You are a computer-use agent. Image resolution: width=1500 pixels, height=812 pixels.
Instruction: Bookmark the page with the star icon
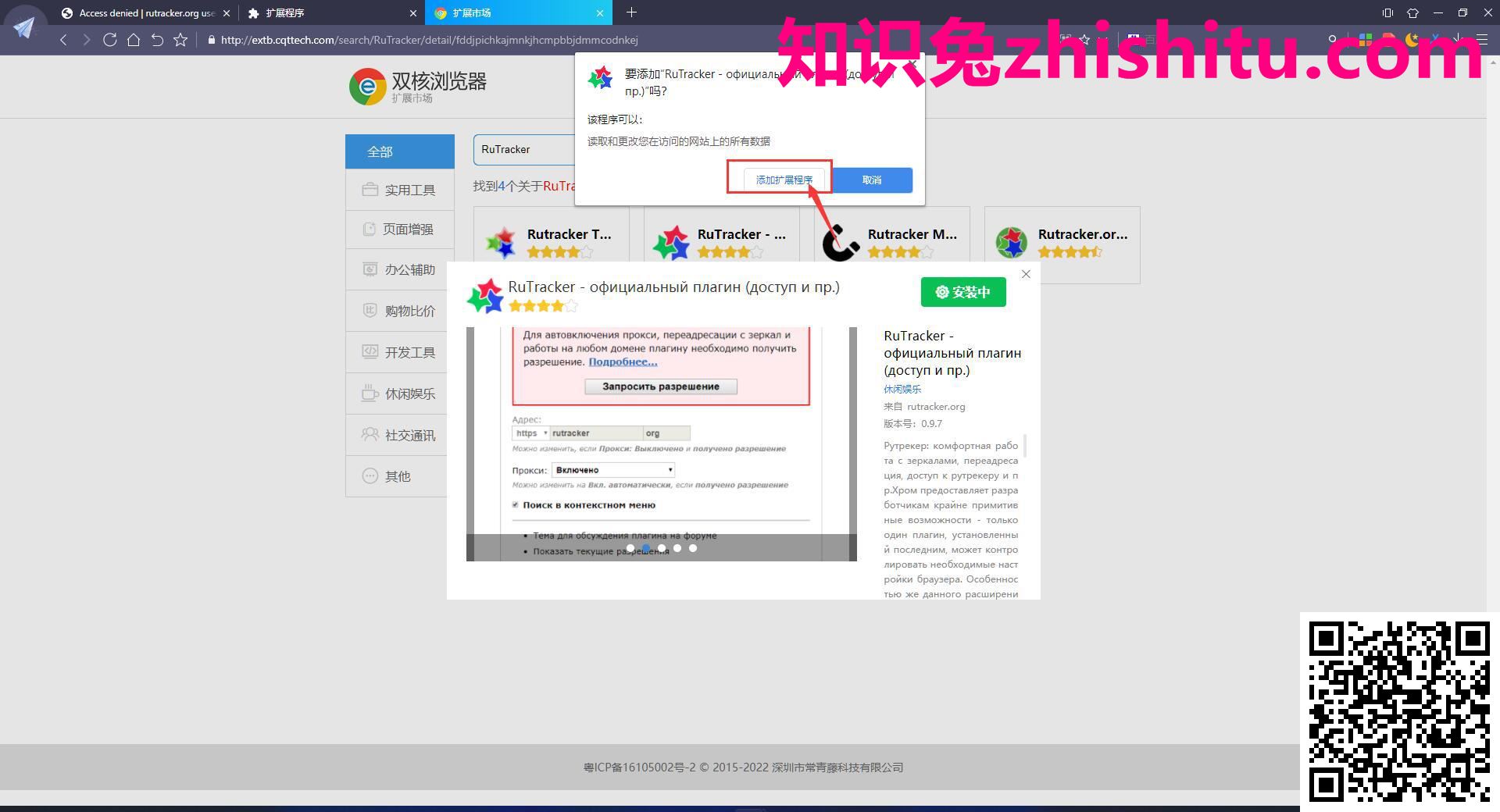pyautogui.click(x=180, y=40)
